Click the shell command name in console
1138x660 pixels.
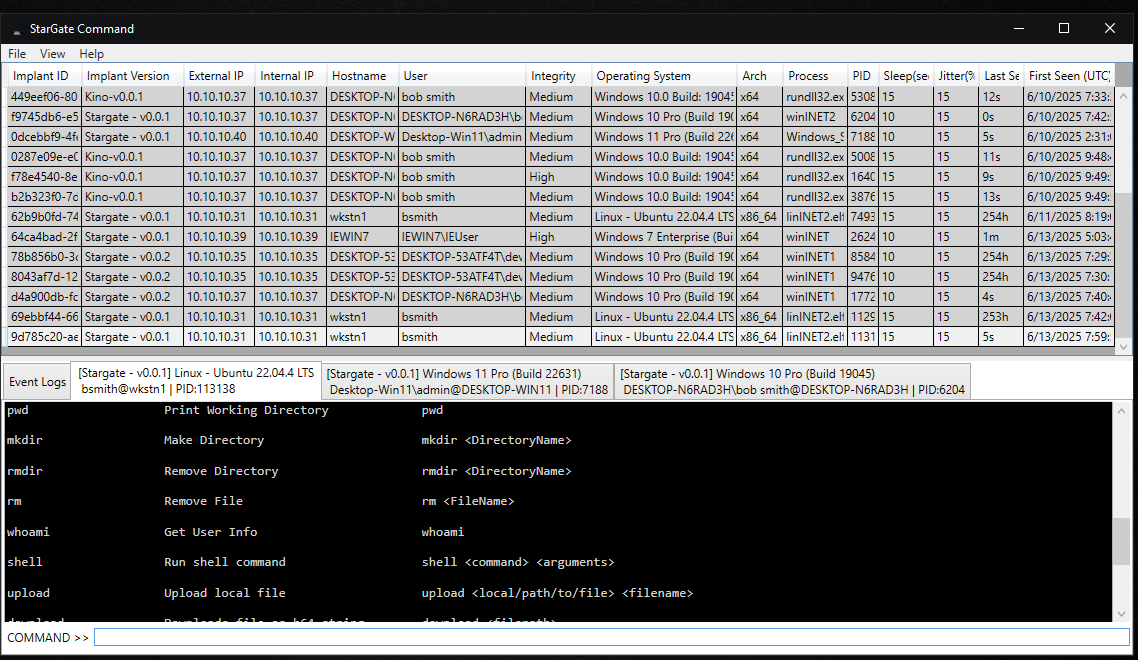[x=25, y=562]
